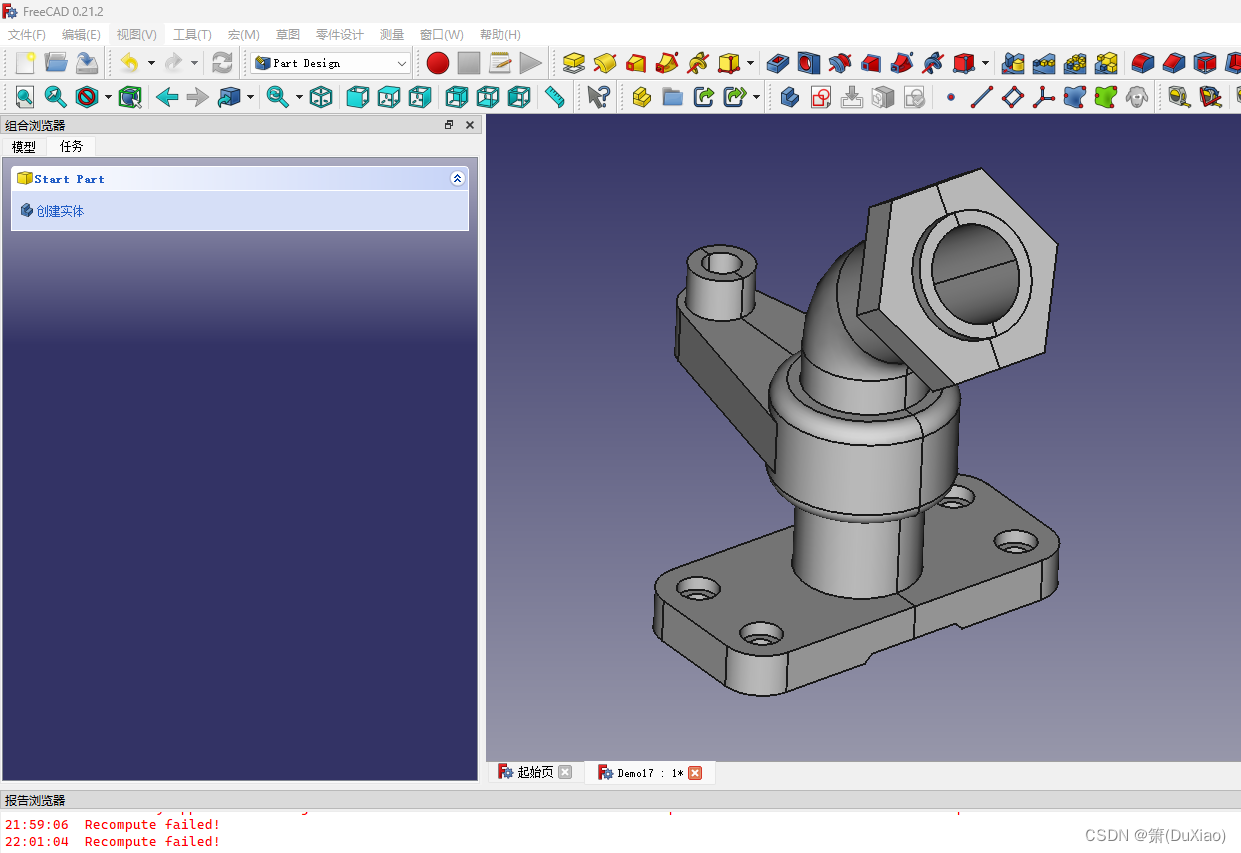Apply the Linear Pattern tool
Image resolution: width=1241 pixels, height=853 pixels.
pyautogui.click(x=1045, y=63)
